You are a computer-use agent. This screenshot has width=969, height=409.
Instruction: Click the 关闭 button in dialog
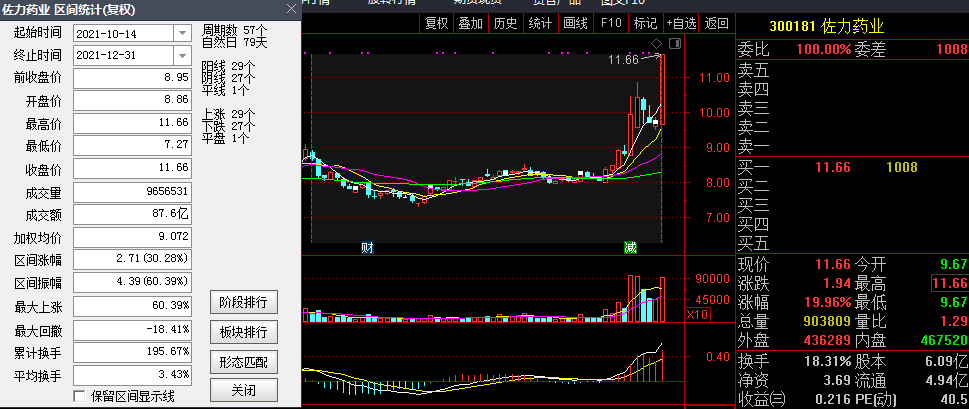click(x=243, y=390)
